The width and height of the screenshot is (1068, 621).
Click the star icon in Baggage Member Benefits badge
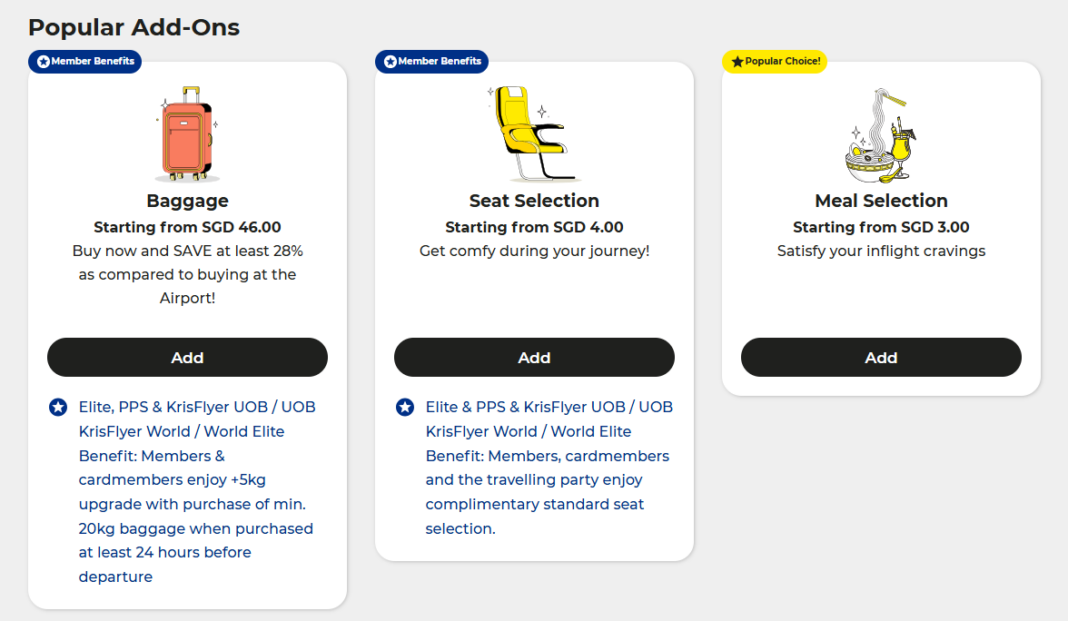click(x=41, y=61)
